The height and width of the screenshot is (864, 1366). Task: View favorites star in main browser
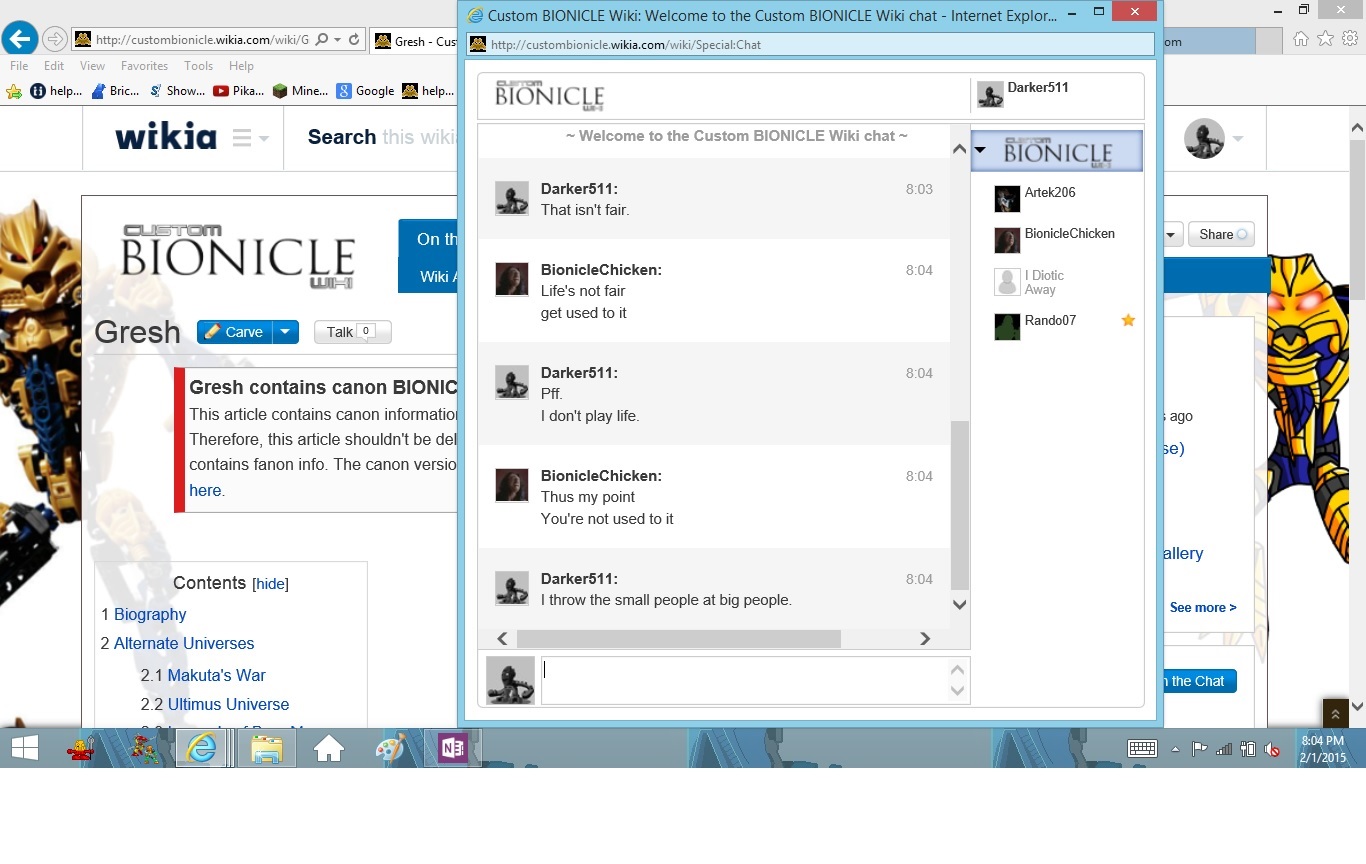[x=1325, y=39]
